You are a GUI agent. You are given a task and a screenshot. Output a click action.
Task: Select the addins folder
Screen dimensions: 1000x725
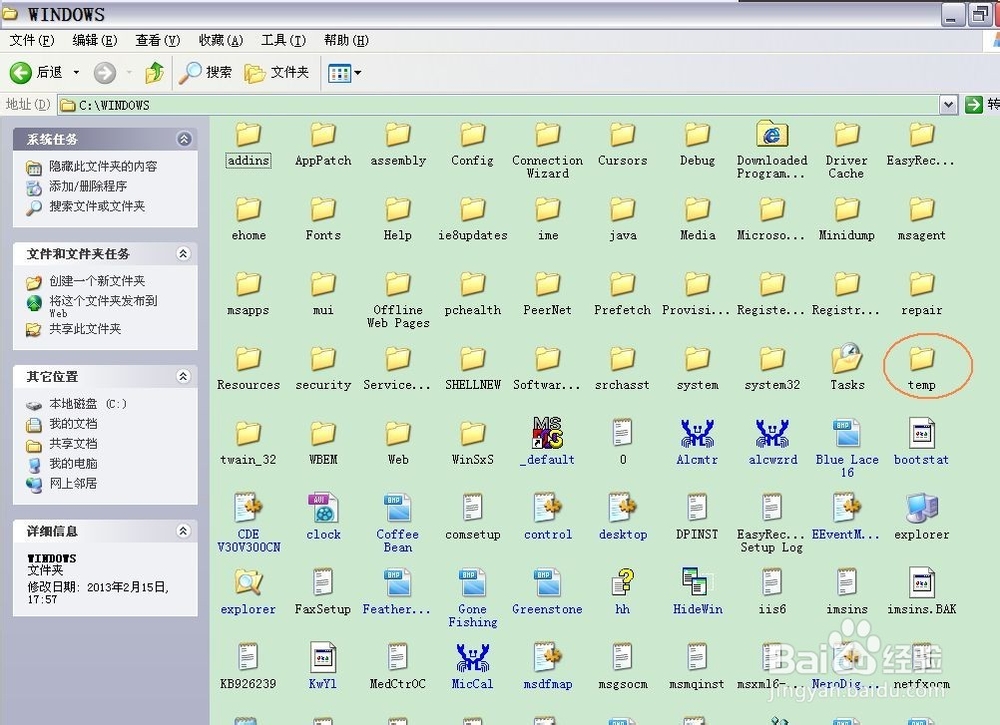249,145
